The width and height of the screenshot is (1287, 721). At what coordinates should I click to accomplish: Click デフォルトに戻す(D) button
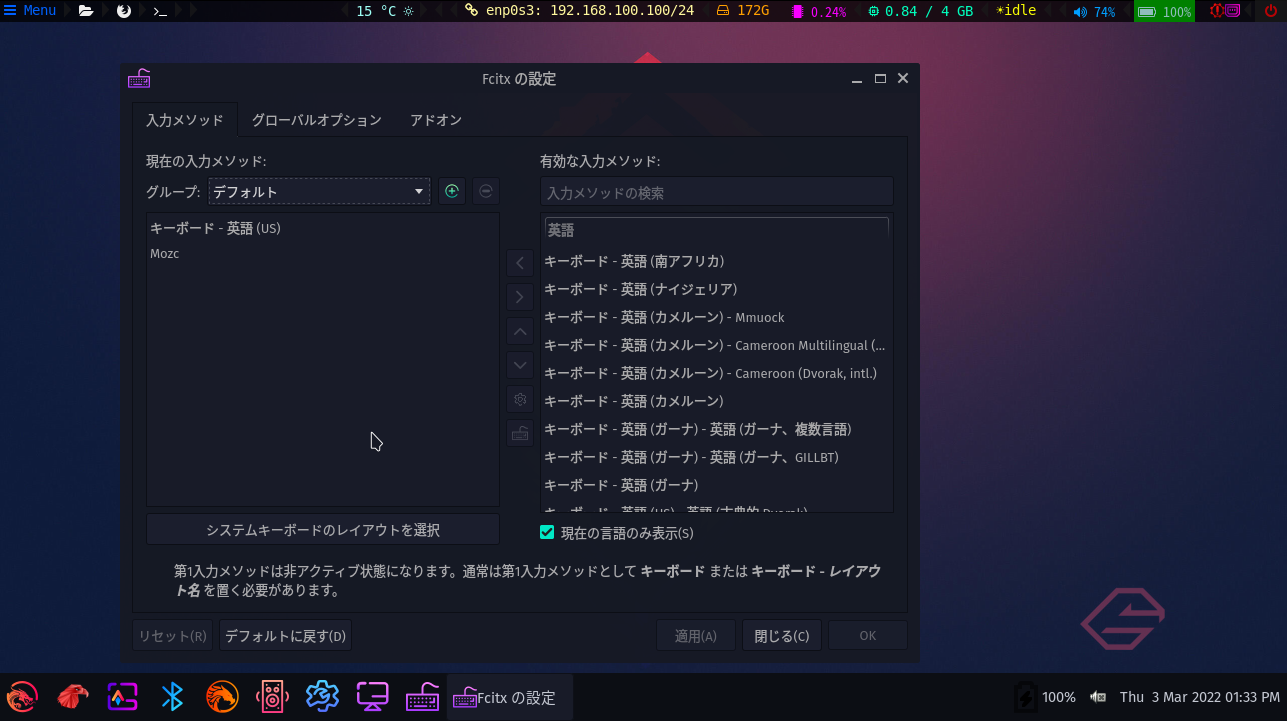click(x=285, y=636)
